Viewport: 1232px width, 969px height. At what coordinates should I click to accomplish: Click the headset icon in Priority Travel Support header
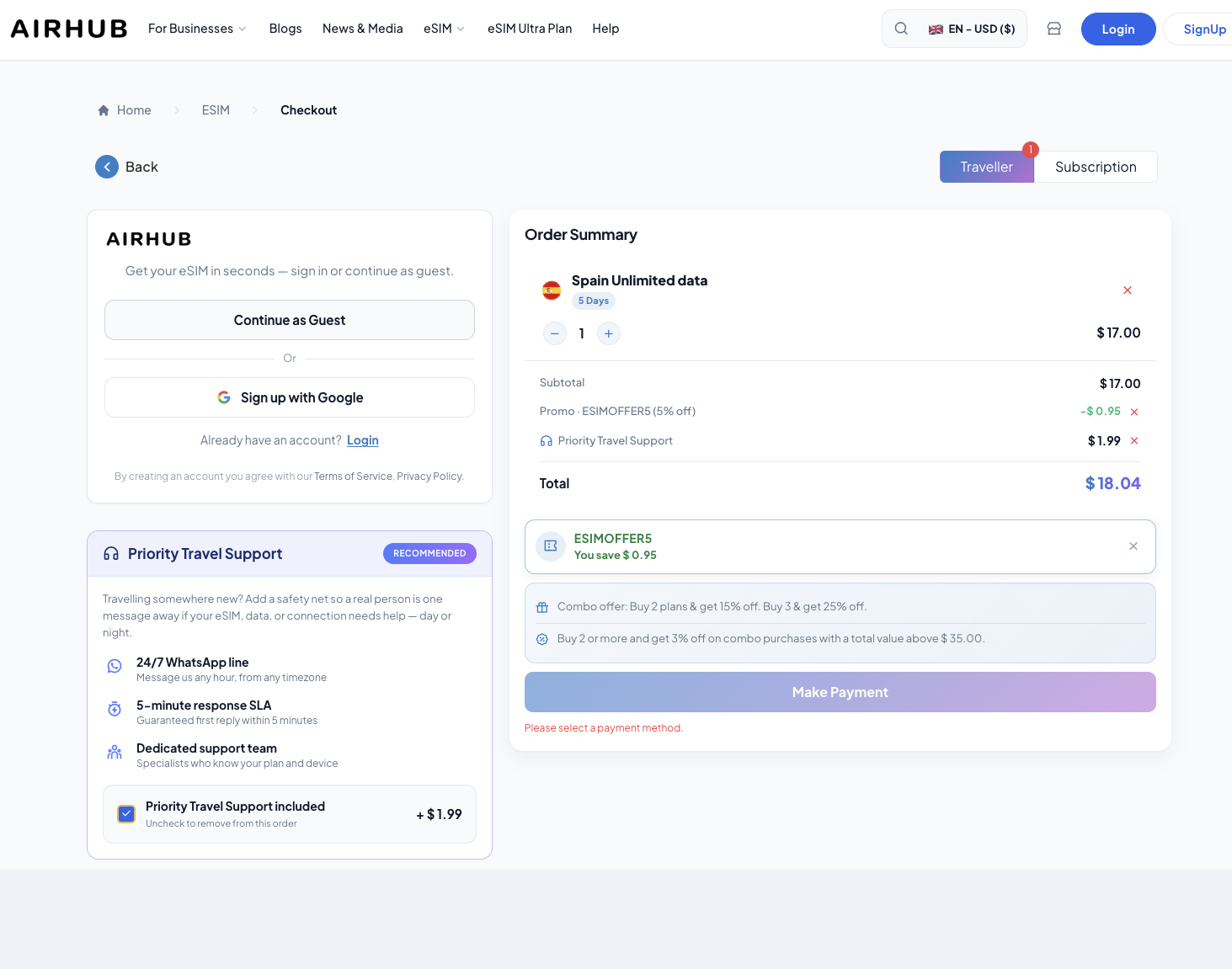click(x=111, y=554)
